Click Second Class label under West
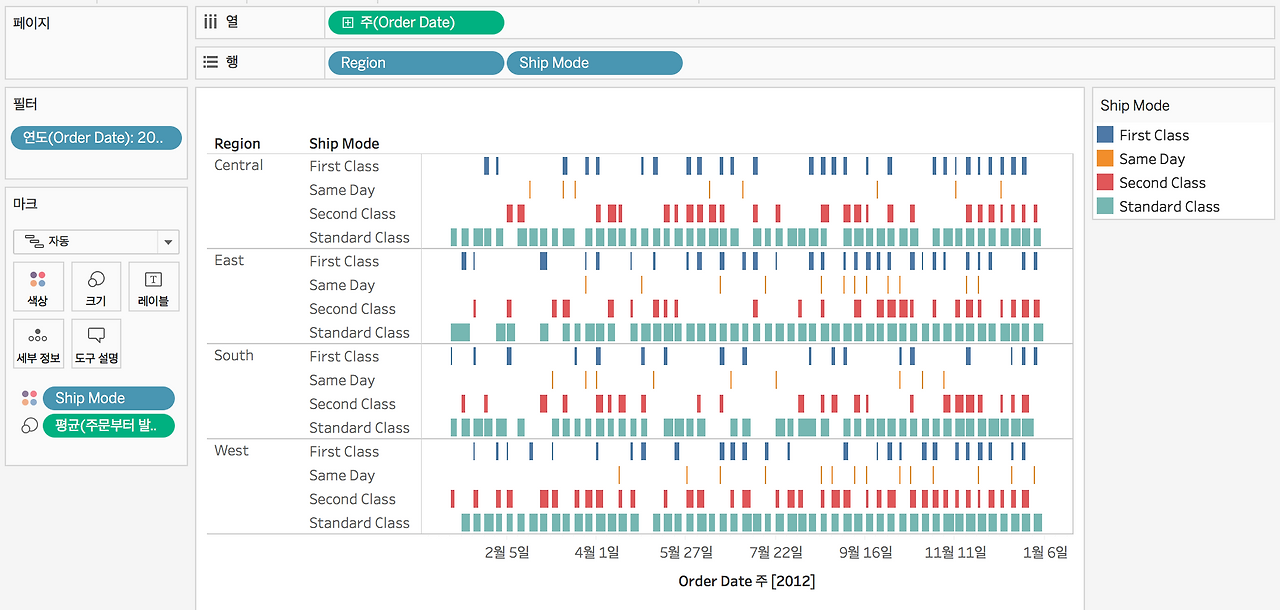This screenshot has width=1280, height=610. click(352, 499)
